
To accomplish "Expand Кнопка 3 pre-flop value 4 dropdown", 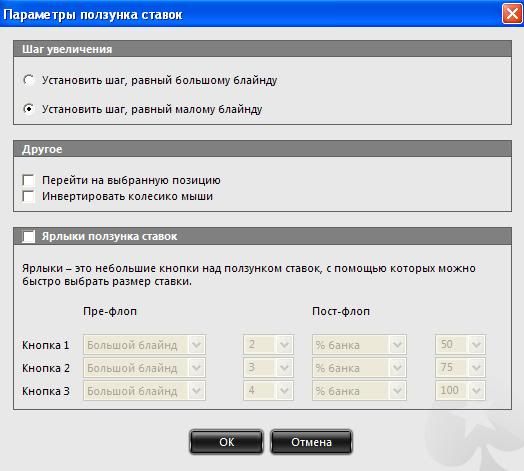I will (268, 390).
